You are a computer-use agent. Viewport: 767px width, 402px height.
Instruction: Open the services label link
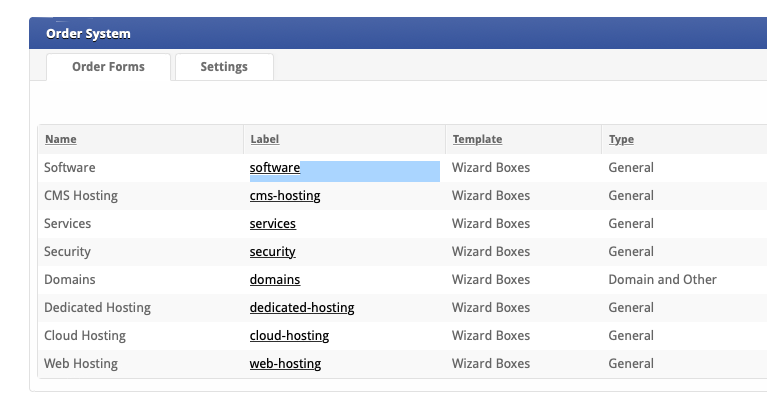click(273, 223)
